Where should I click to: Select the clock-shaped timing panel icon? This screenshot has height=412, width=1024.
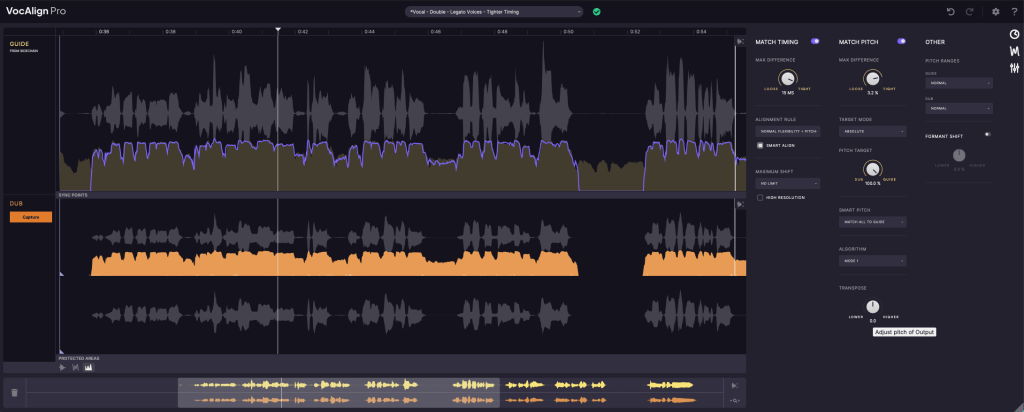[x=1014, y=33]
